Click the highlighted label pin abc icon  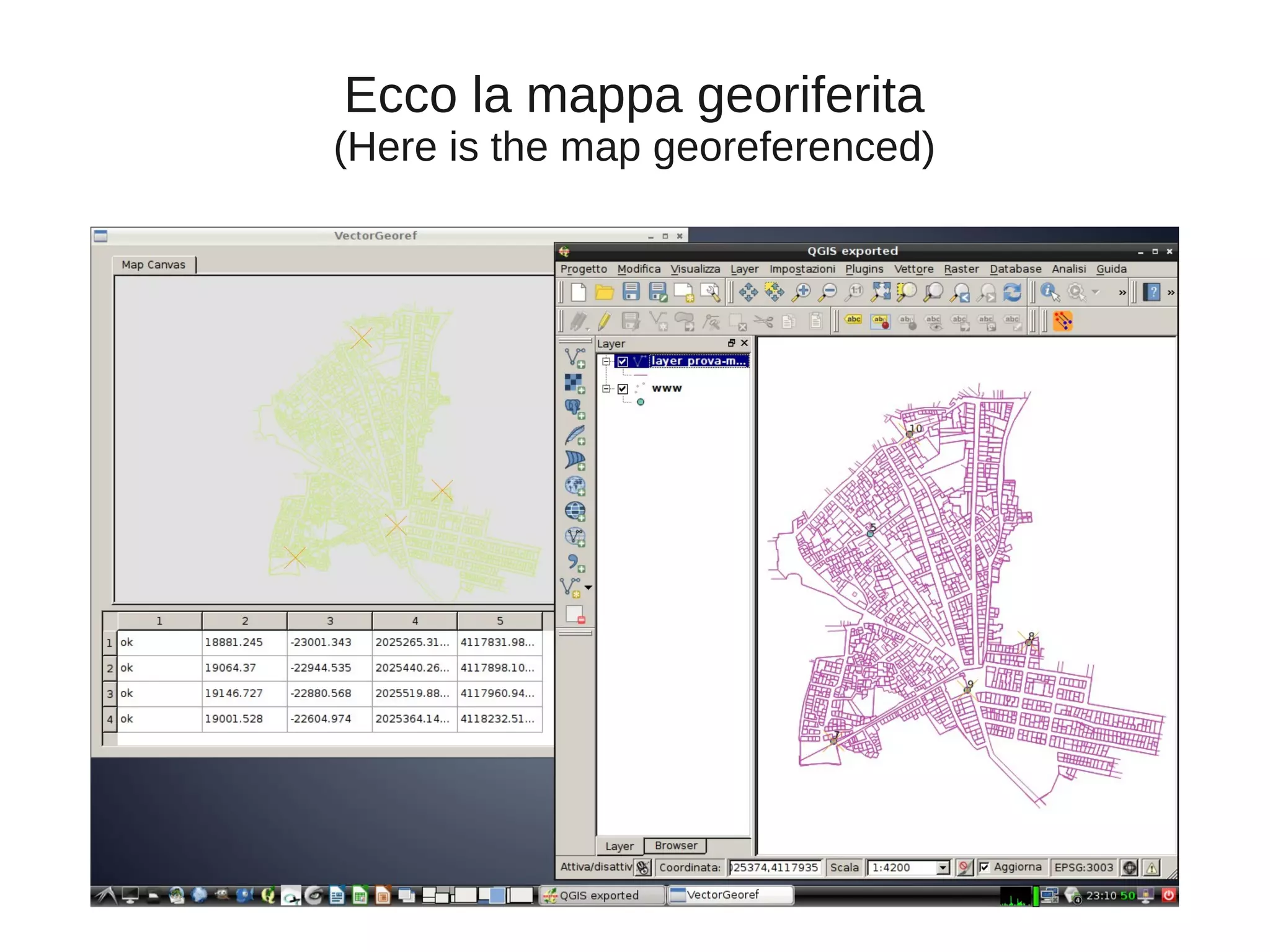click(x=880, y=321)
